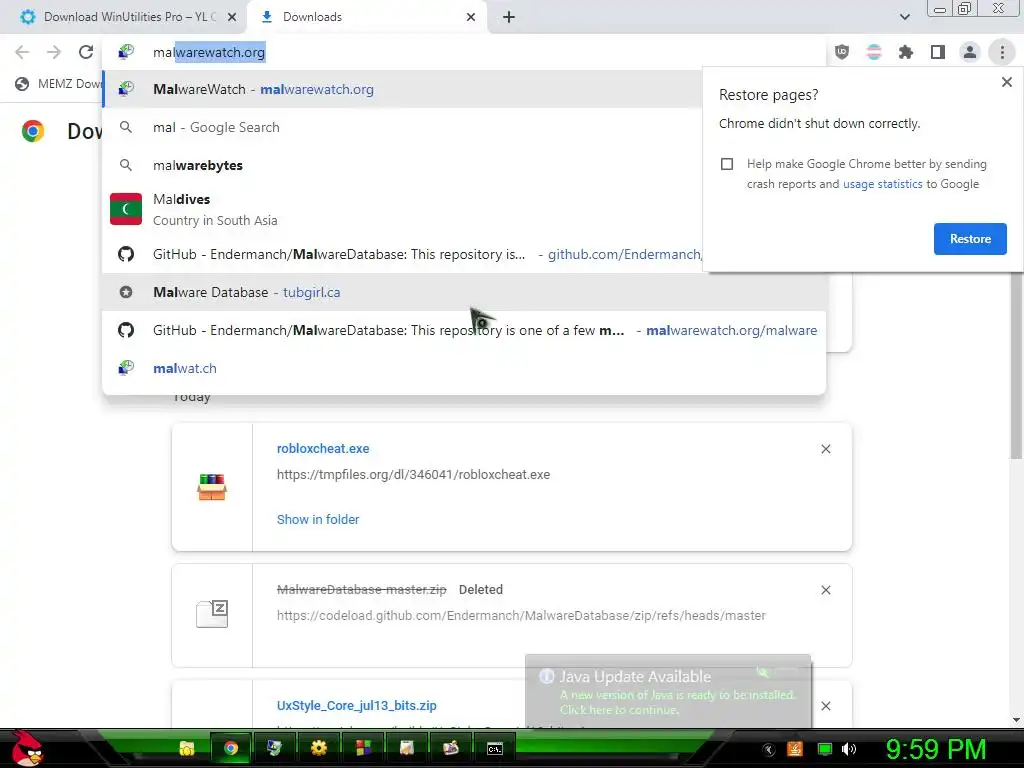
Task: Open a new browser tab
Action: [509, 17]
